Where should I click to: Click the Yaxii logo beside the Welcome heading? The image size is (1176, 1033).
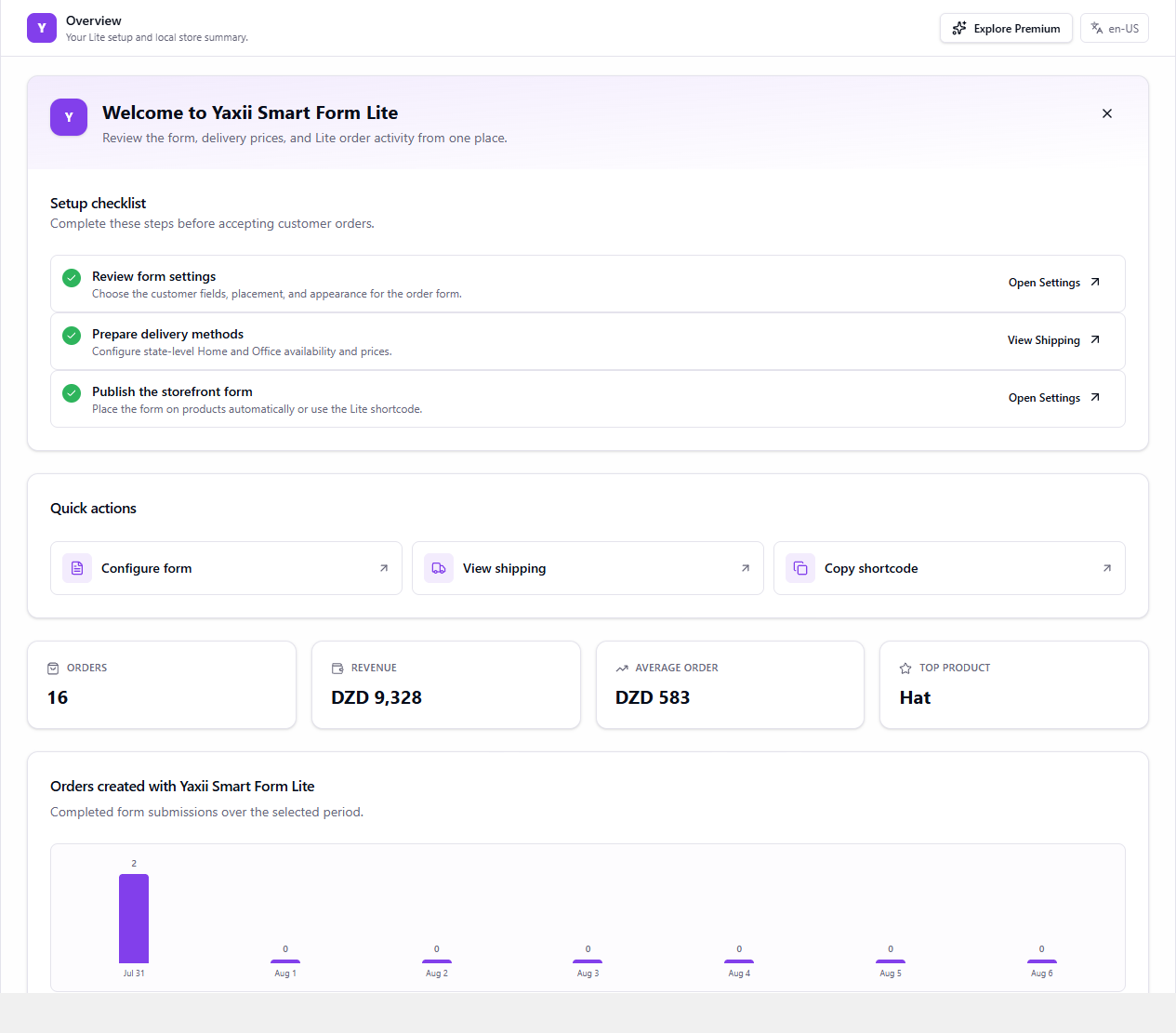(69, 117)
